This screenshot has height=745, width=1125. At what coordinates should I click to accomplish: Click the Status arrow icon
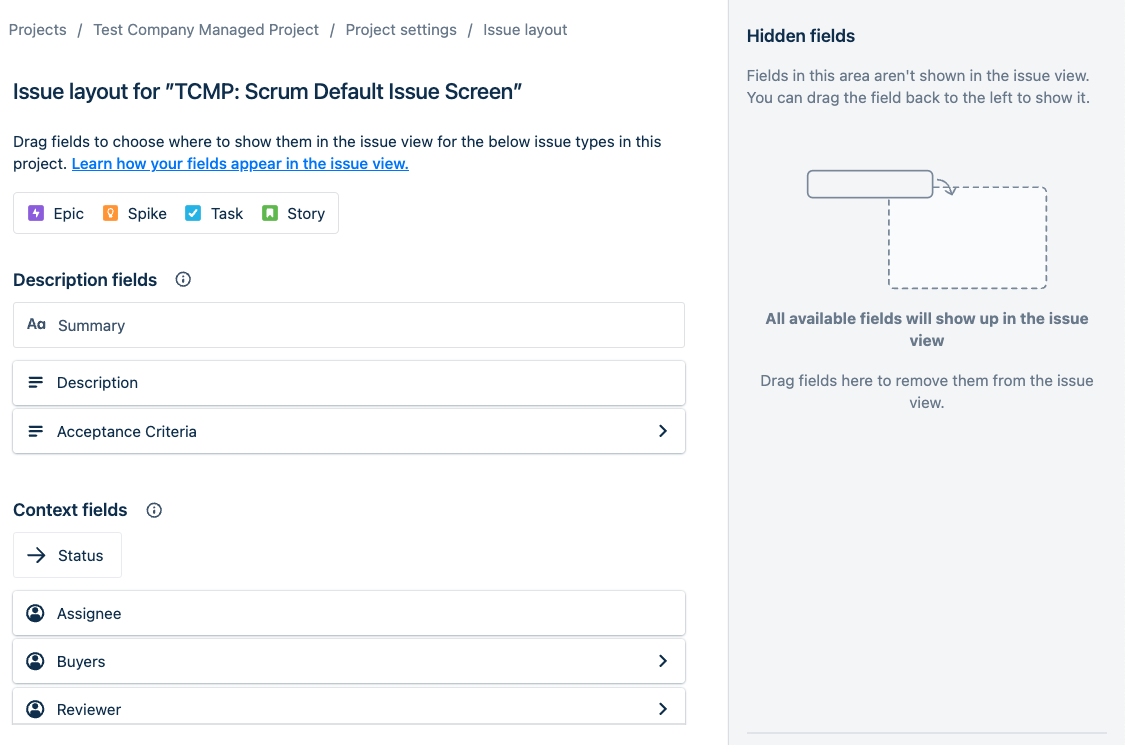36,556
